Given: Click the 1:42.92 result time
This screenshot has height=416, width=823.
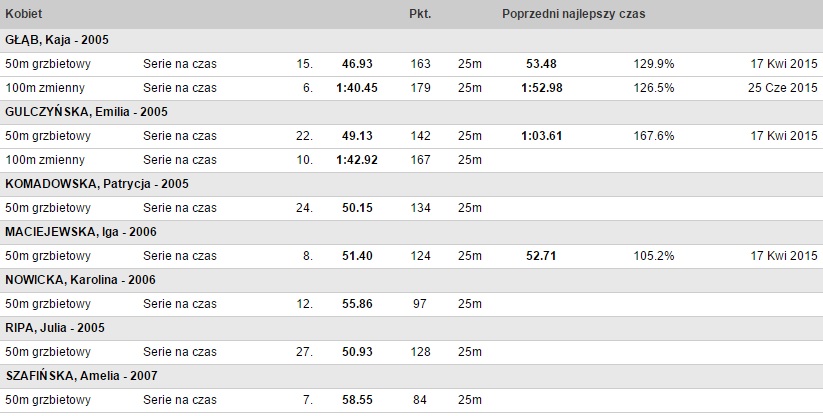Looking at the screenshot, I should [x=357, y=160].
